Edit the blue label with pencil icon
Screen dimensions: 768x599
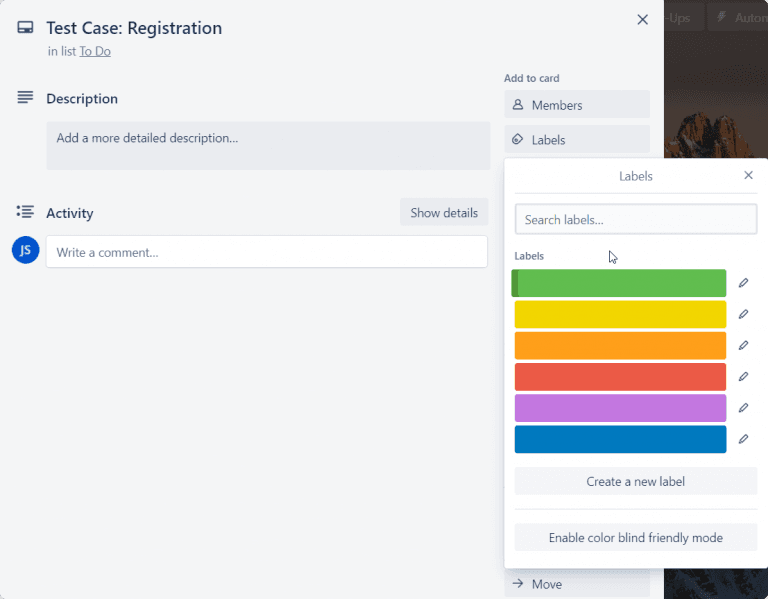[743, 439]
